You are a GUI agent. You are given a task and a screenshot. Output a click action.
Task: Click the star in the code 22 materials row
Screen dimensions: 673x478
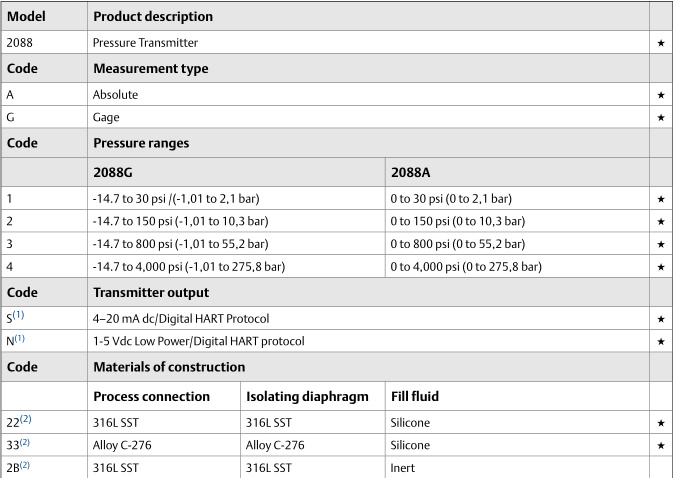(x=660, y=423)
